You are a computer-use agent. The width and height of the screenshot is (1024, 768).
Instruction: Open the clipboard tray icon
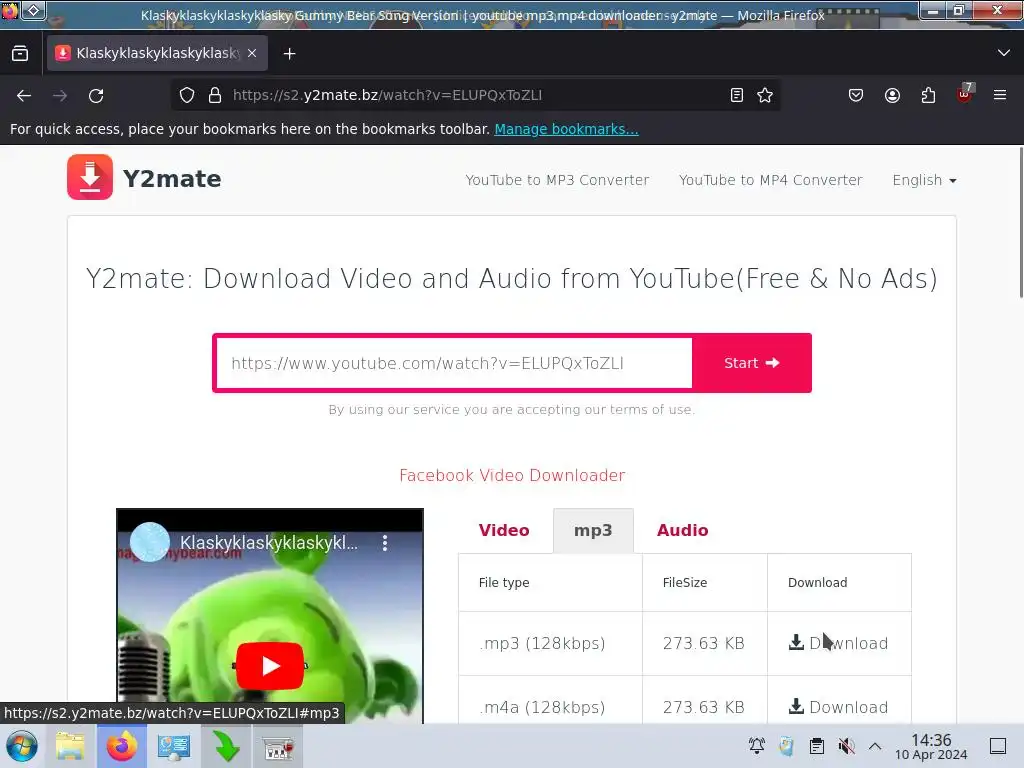point(816,746)
